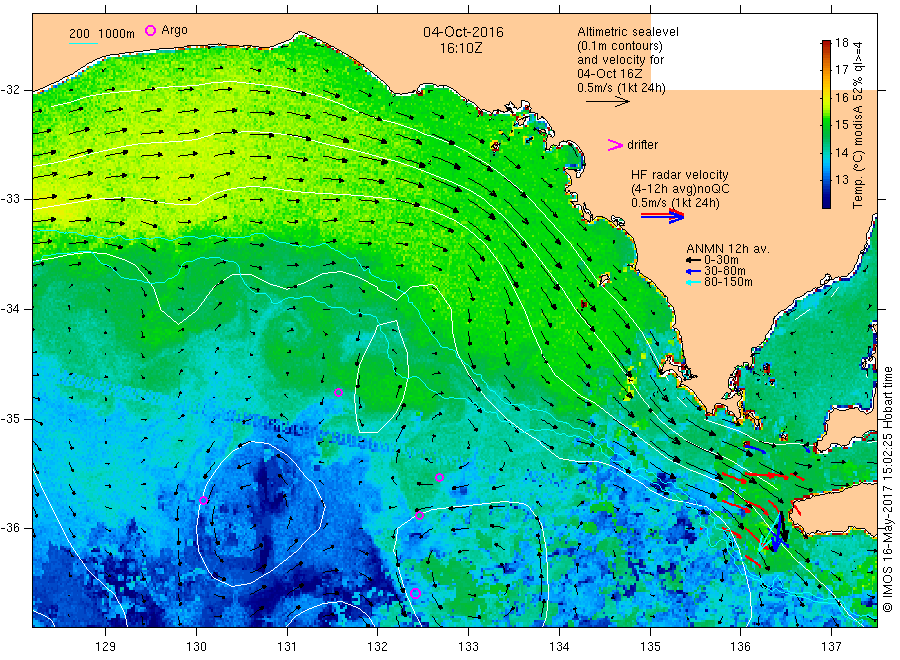
Task: Click the cyan 200m isobath legend line
Action: coord(83,42)
